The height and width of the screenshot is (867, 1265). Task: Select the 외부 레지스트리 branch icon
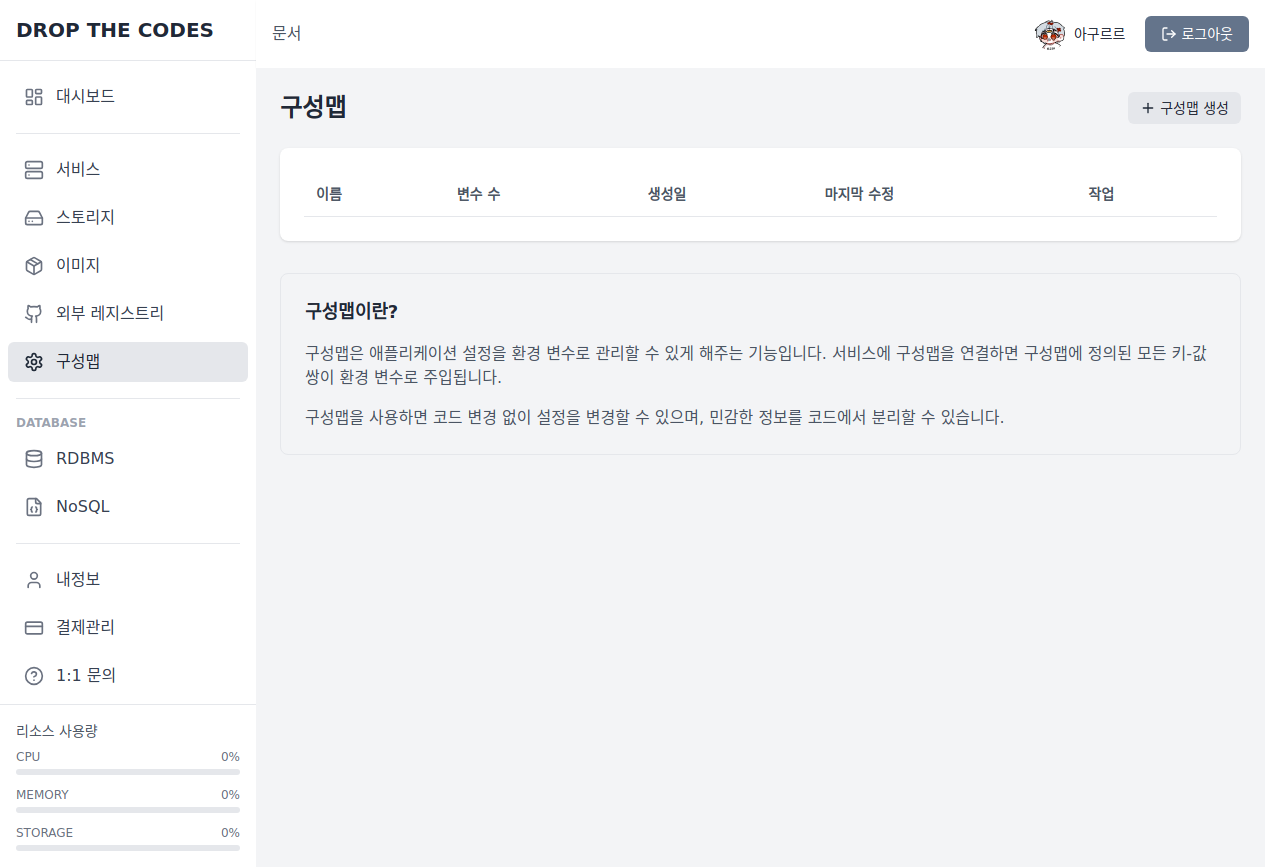tap(32, 313)
